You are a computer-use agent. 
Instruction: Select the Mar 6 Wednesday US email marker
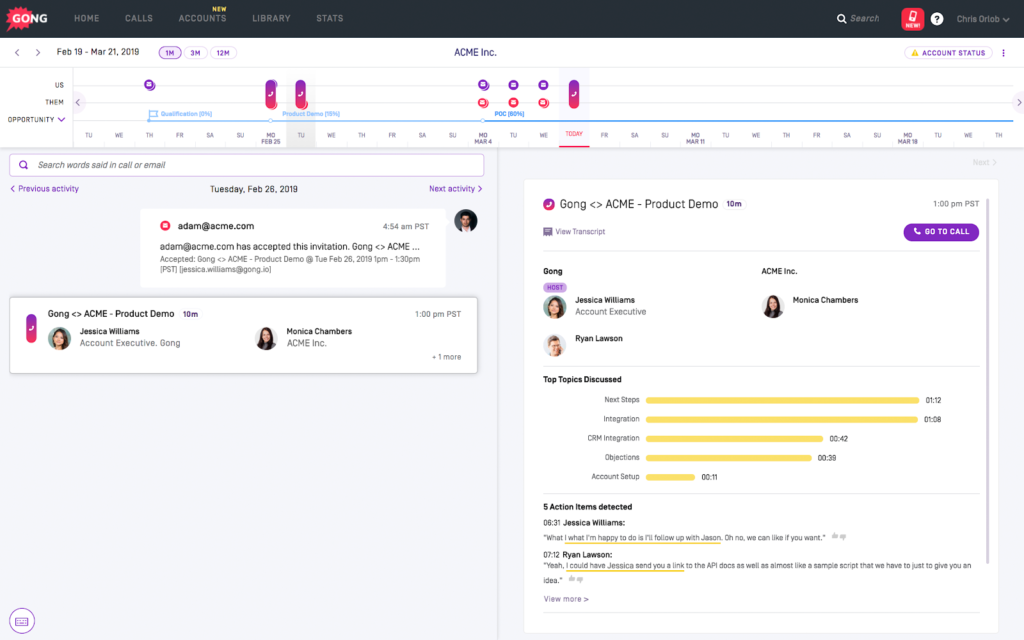tap(543, 85)
